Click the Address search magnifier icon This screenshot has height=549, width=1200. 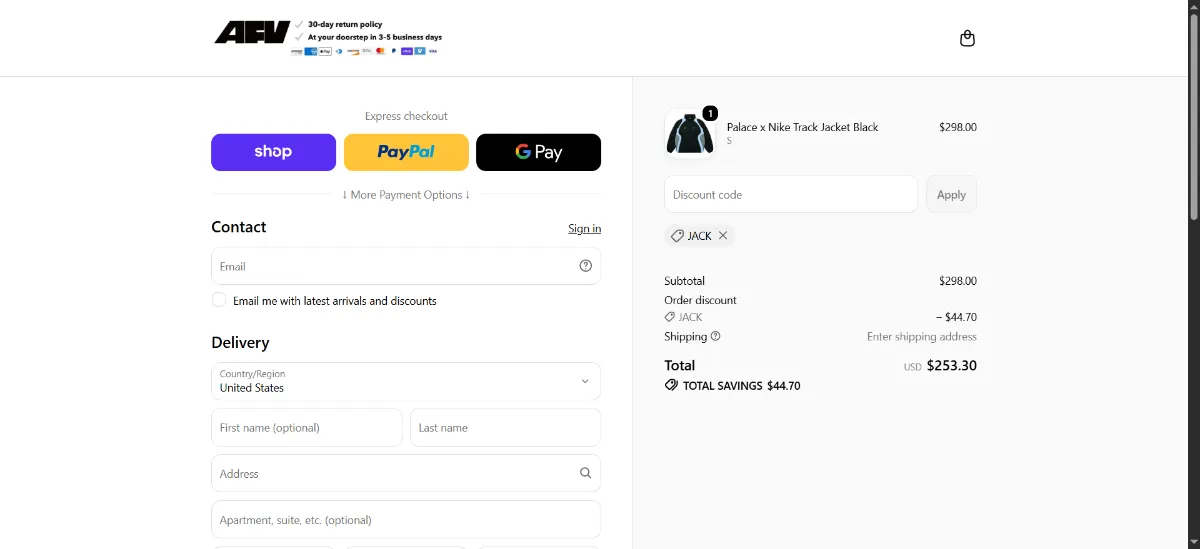(x=586, y=473)
